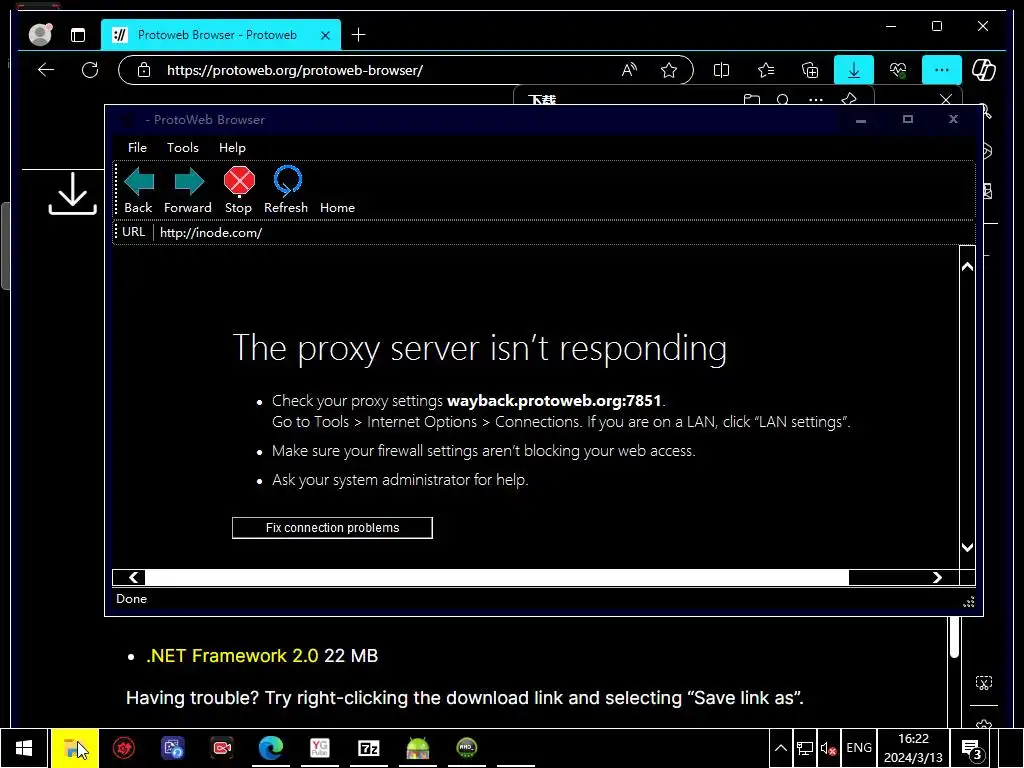Minimize the ProtoWeb Browser window
This screenshot has width=1024, height=768.
pyautogui.click(x=861, y=120)
